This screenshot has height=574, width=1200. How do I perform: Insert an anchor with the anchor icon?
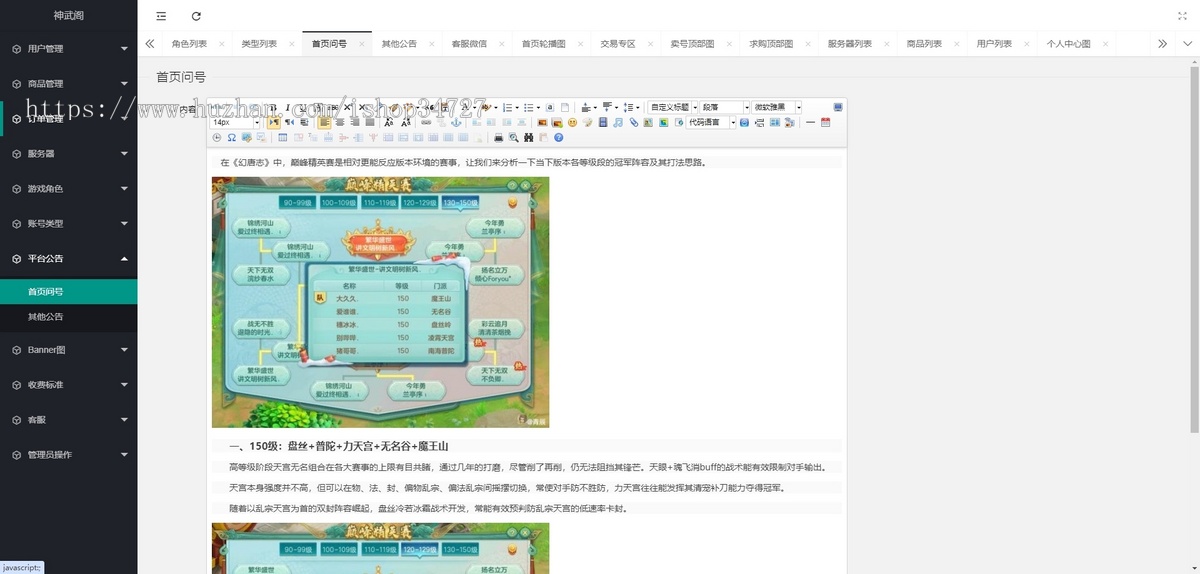coord(457,122)
